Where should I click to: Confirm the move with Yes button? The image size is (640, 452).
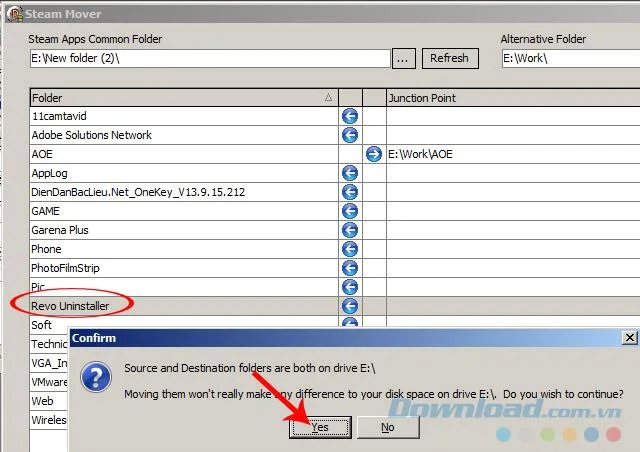point(320,428)
